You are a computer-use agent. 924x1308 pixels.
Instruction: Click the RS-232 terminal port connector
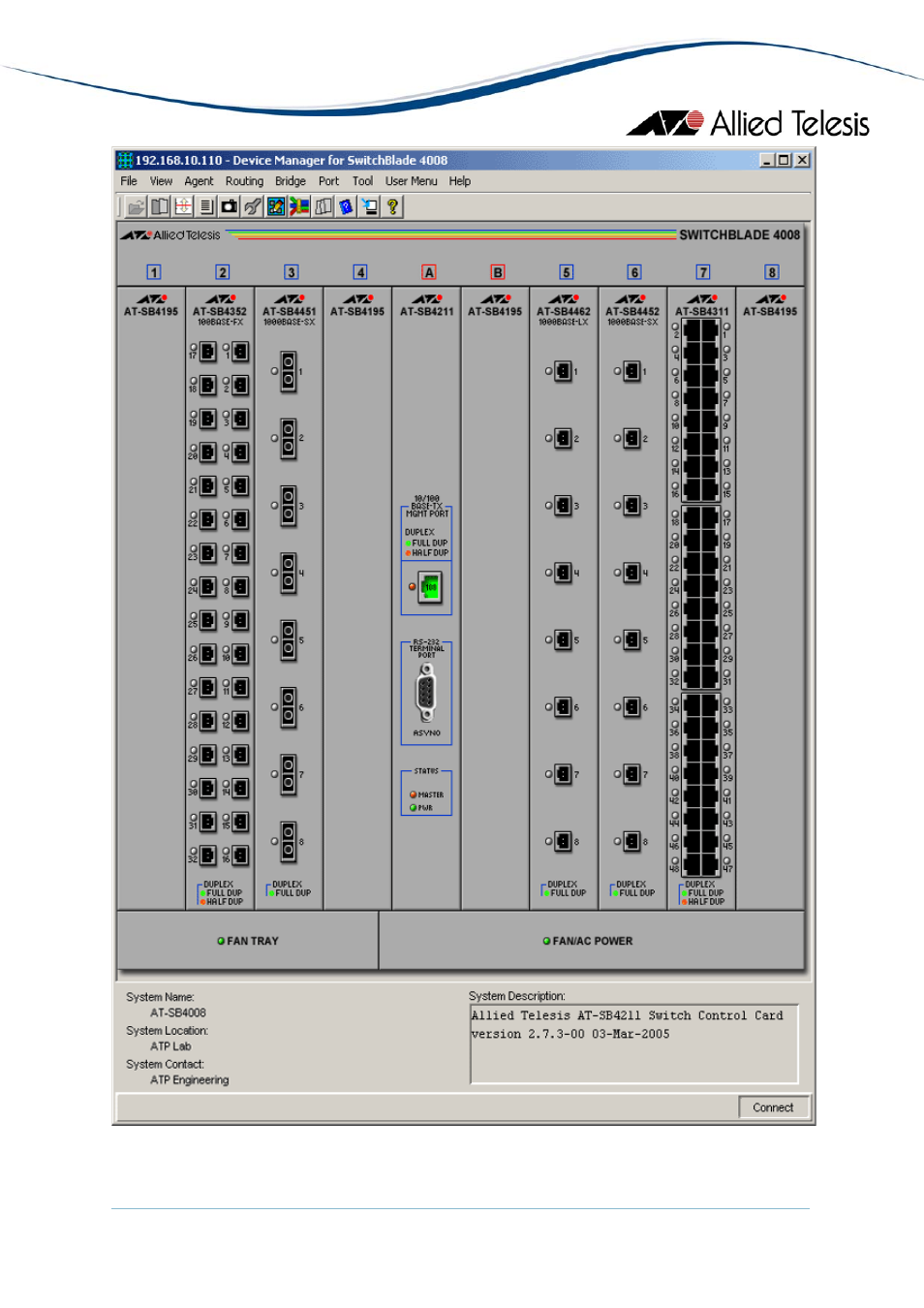coord(426,694)
